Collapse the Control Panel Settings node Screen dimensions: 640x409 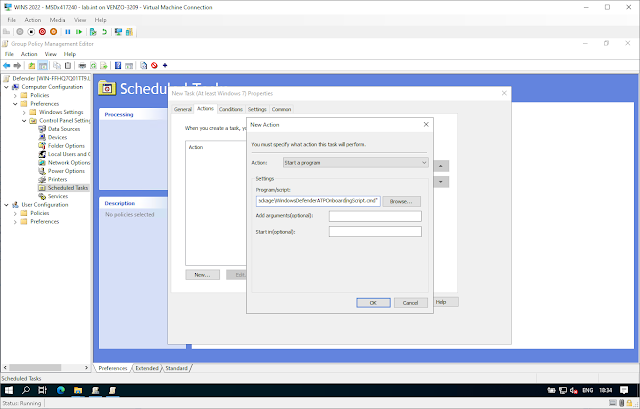click(24, 121)
